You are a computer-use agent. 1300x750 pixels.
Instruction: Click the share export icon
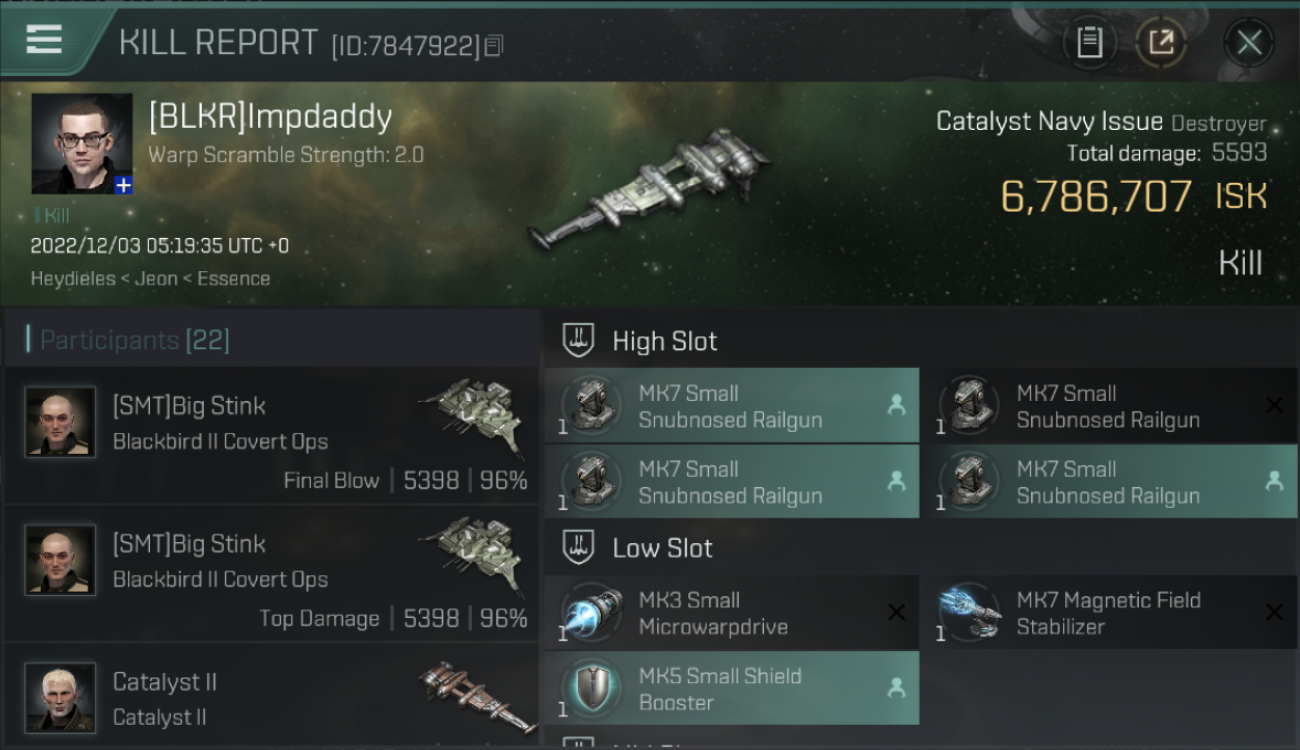tap(1161, 43)
